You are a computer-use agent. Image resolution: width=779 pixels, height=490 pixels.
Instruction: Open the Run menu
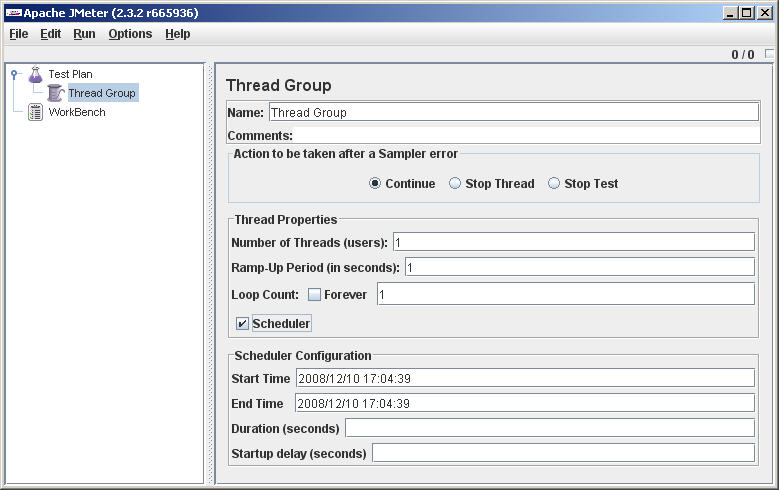(84, 34)
